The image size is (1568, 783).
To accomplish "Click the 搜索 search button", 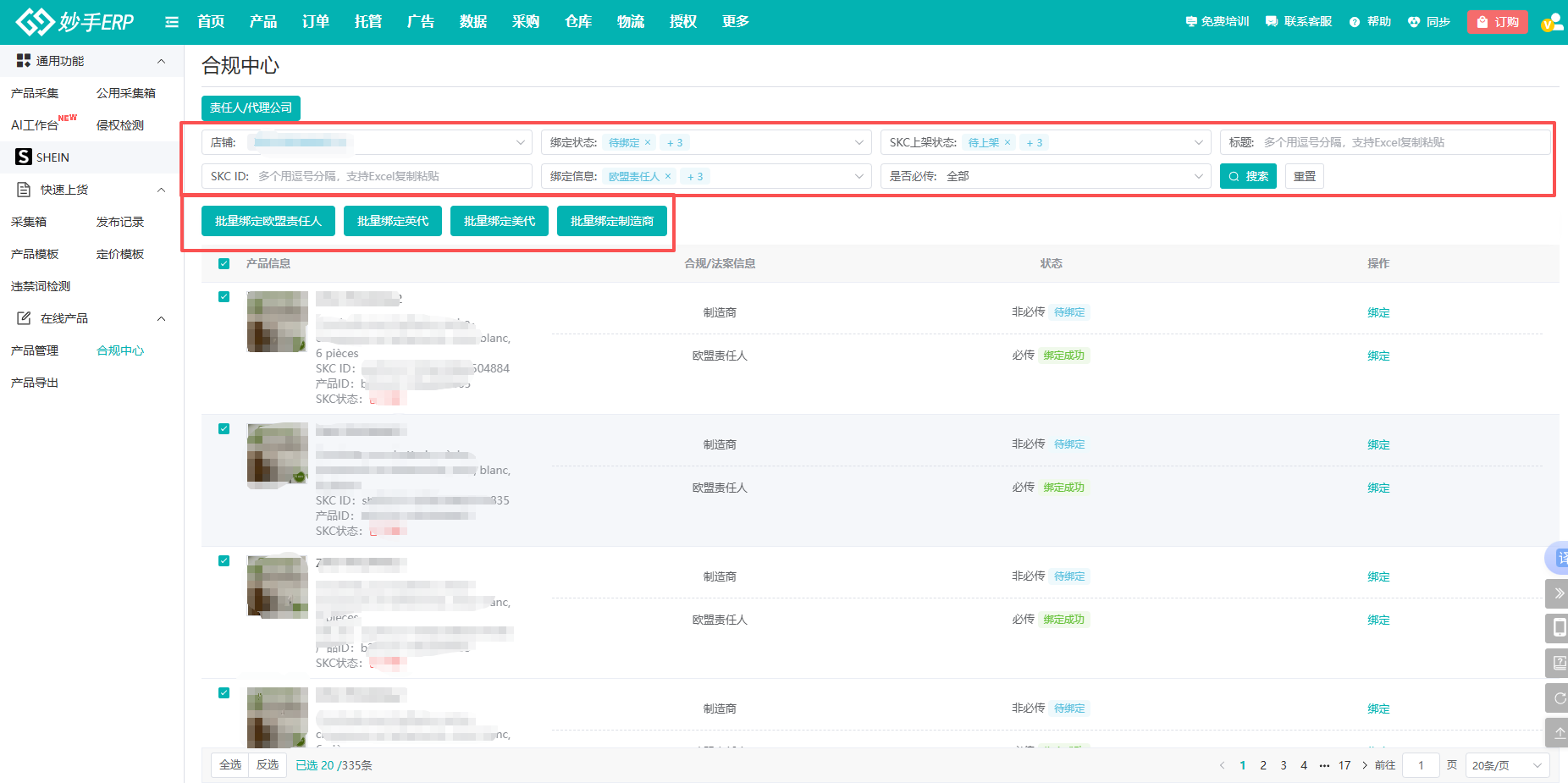I will point(1248,176).
